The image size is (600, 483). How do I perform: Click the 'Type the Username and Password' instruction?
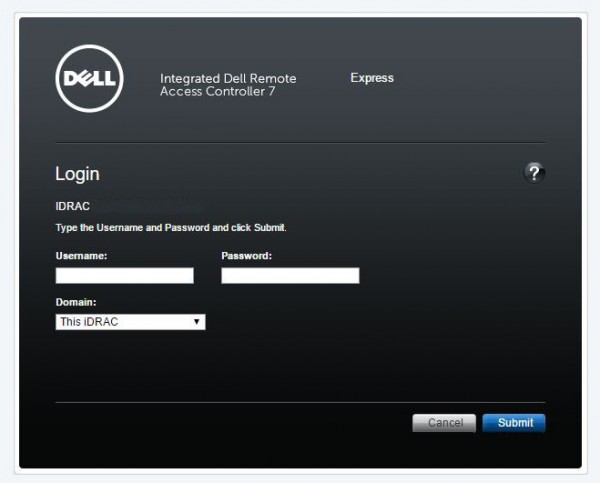pos(171,229)
